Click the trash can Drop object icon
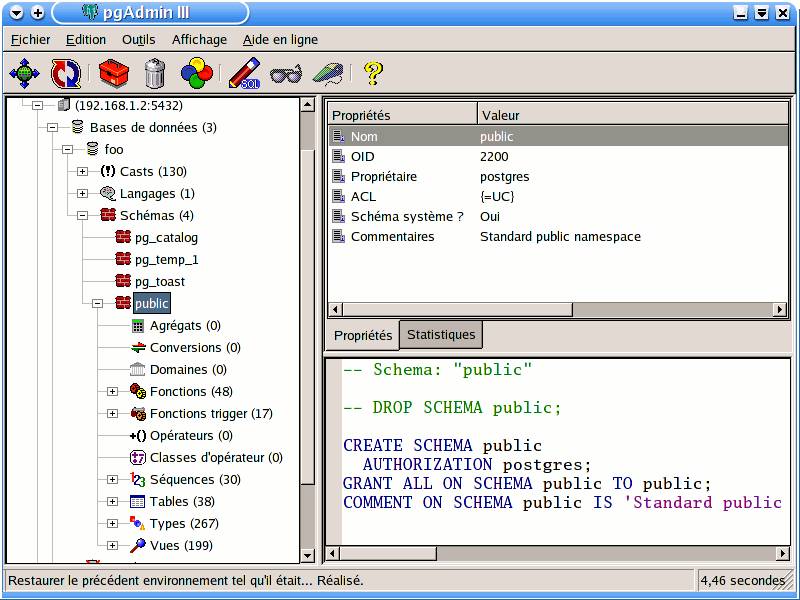 click(155, 73)
